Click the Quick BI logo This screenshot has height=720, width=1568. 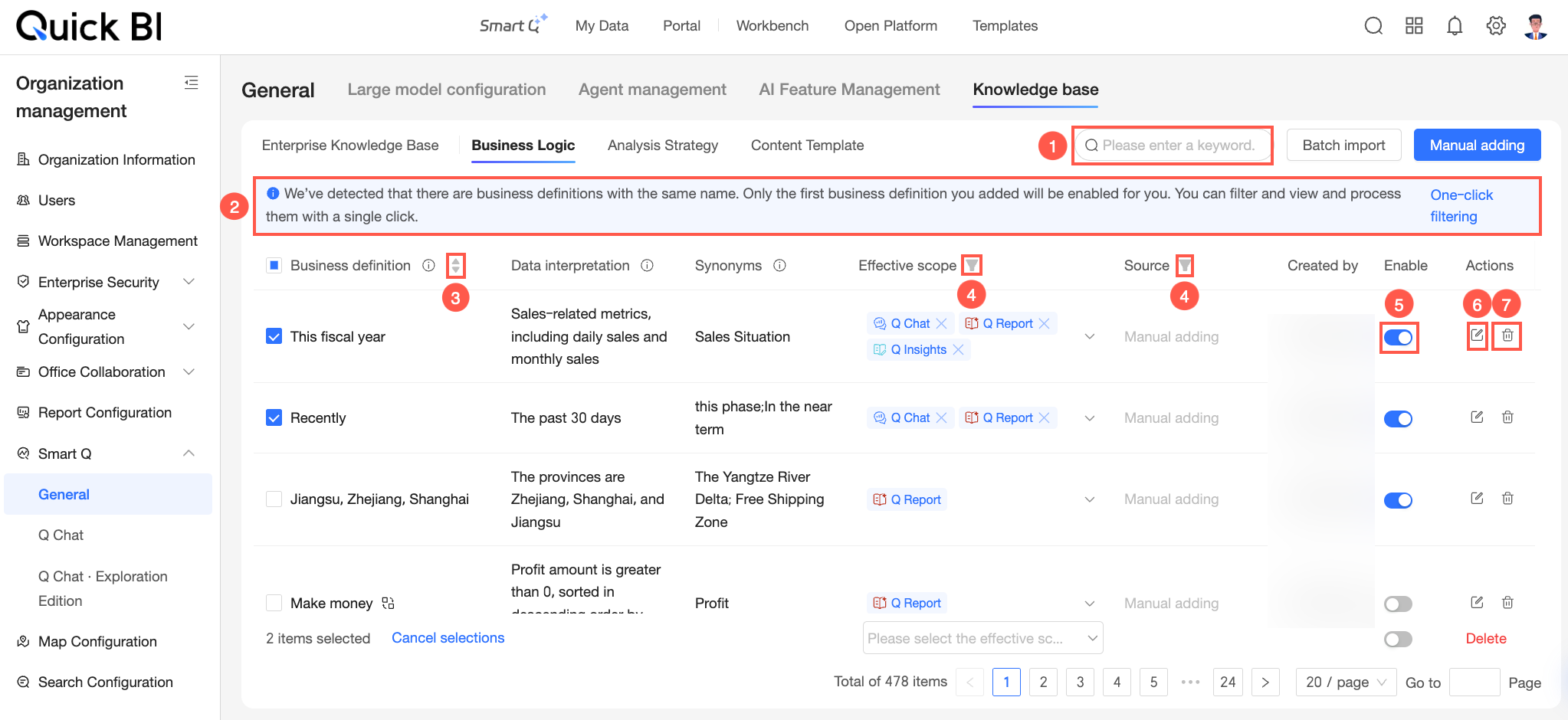[89, 26]
